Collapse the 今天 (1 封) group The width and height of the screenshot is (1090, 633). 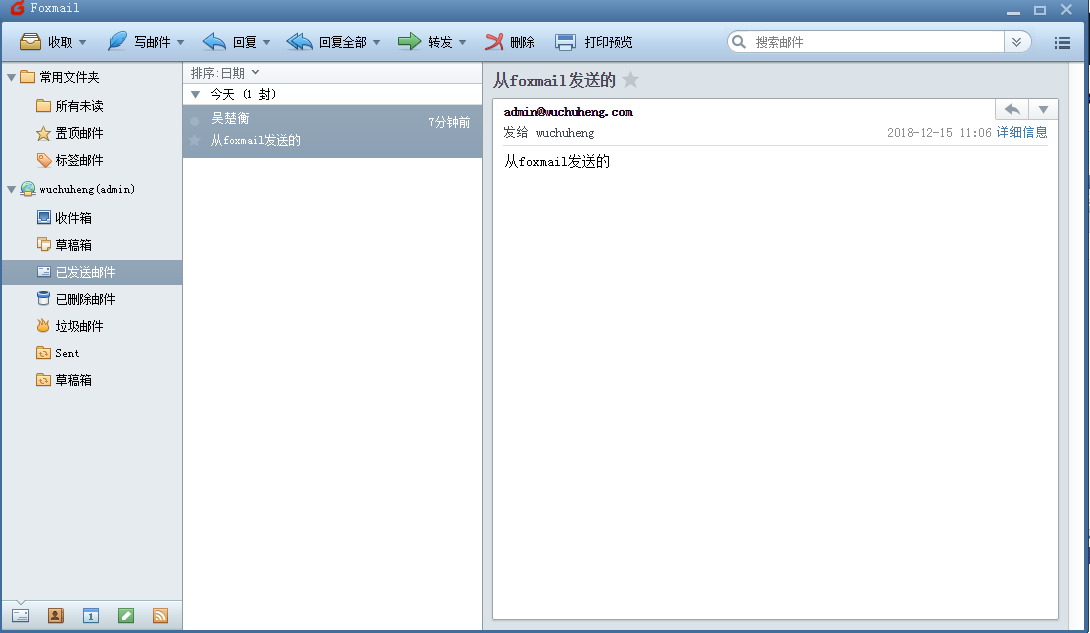(x=195, y=94)
